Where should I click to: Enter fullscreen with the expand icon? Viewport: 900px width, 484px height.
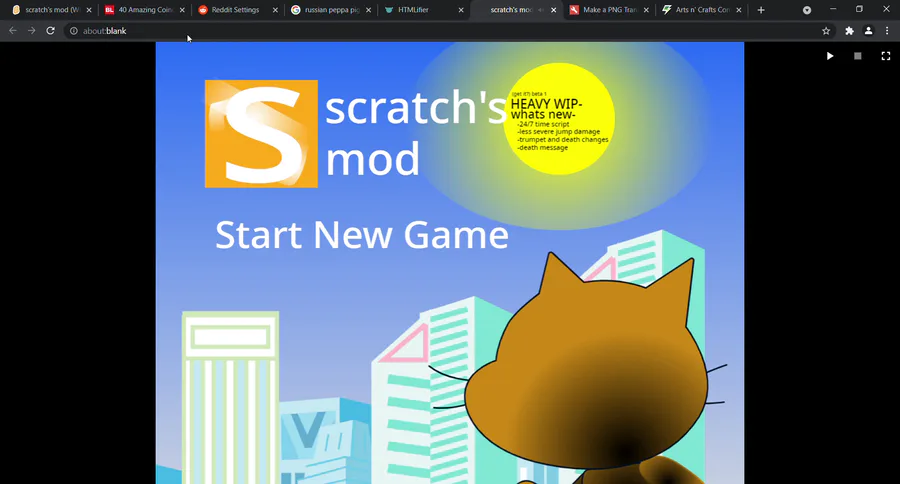(886, 56)
